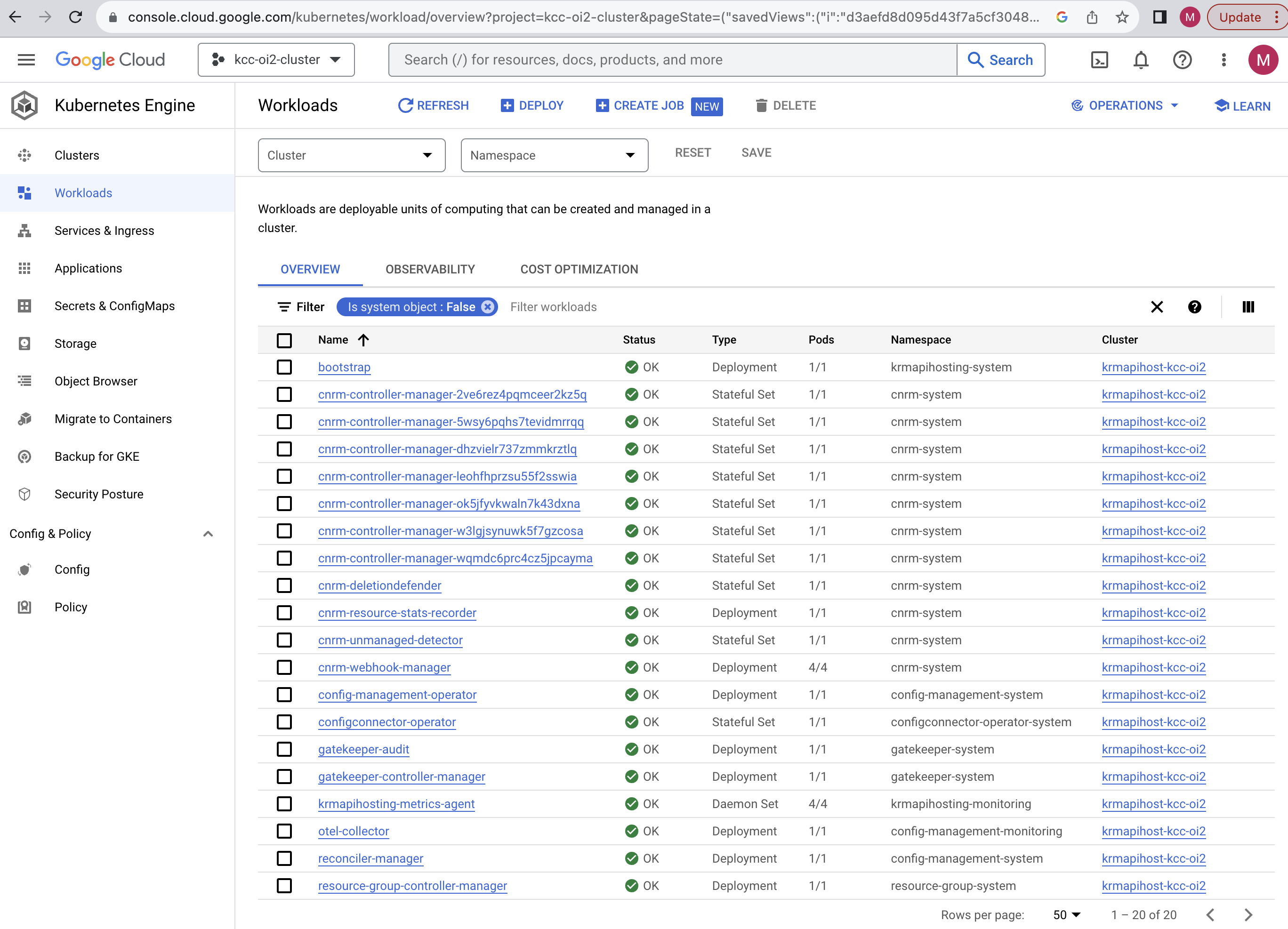Open the krmapihosting-metrics-agent workload
This screenshot has height=929, width=1288.
coord(396,803)
